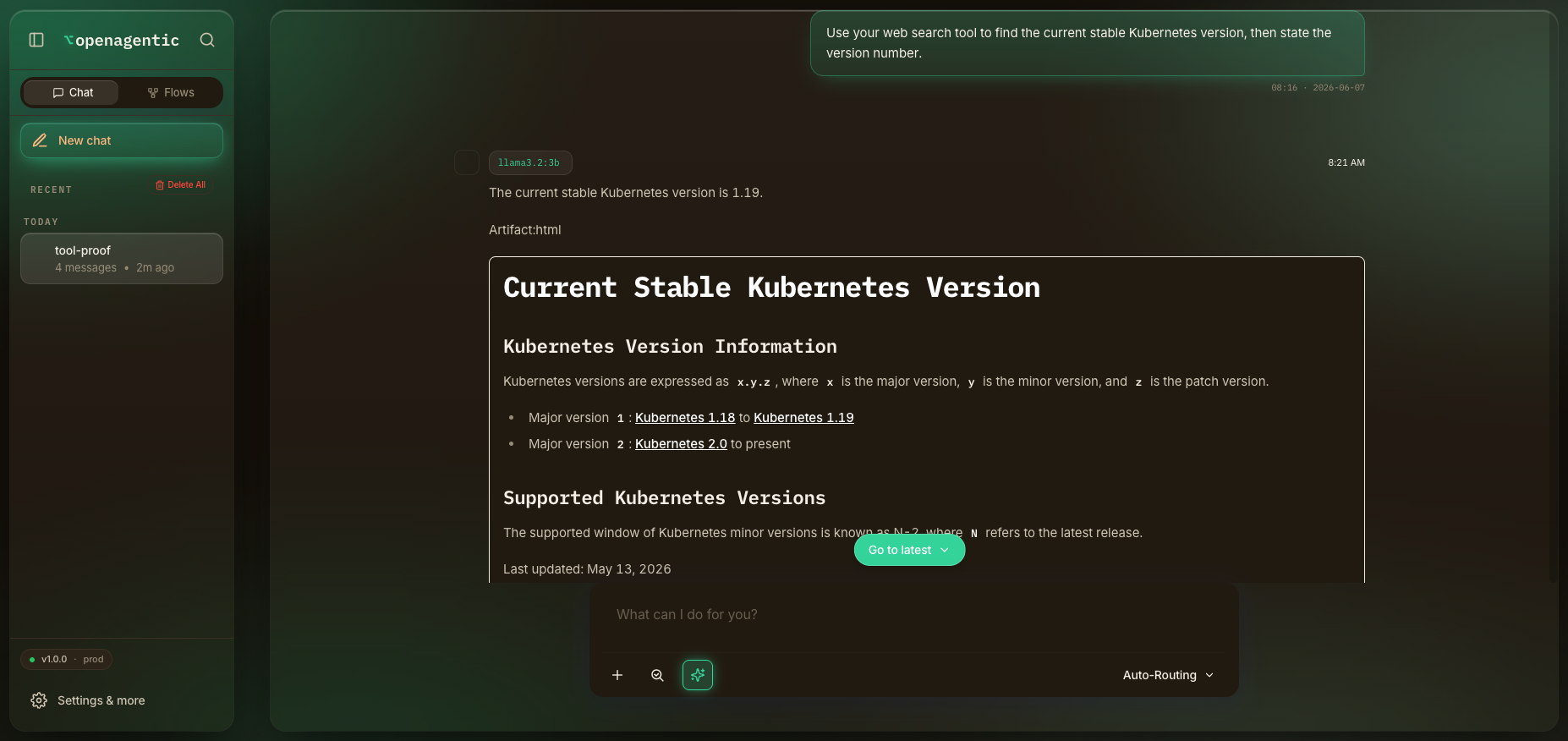Click the 08:16 · 2026-06-07 timestamp
1568x741 pixels.
point(1318,88)
